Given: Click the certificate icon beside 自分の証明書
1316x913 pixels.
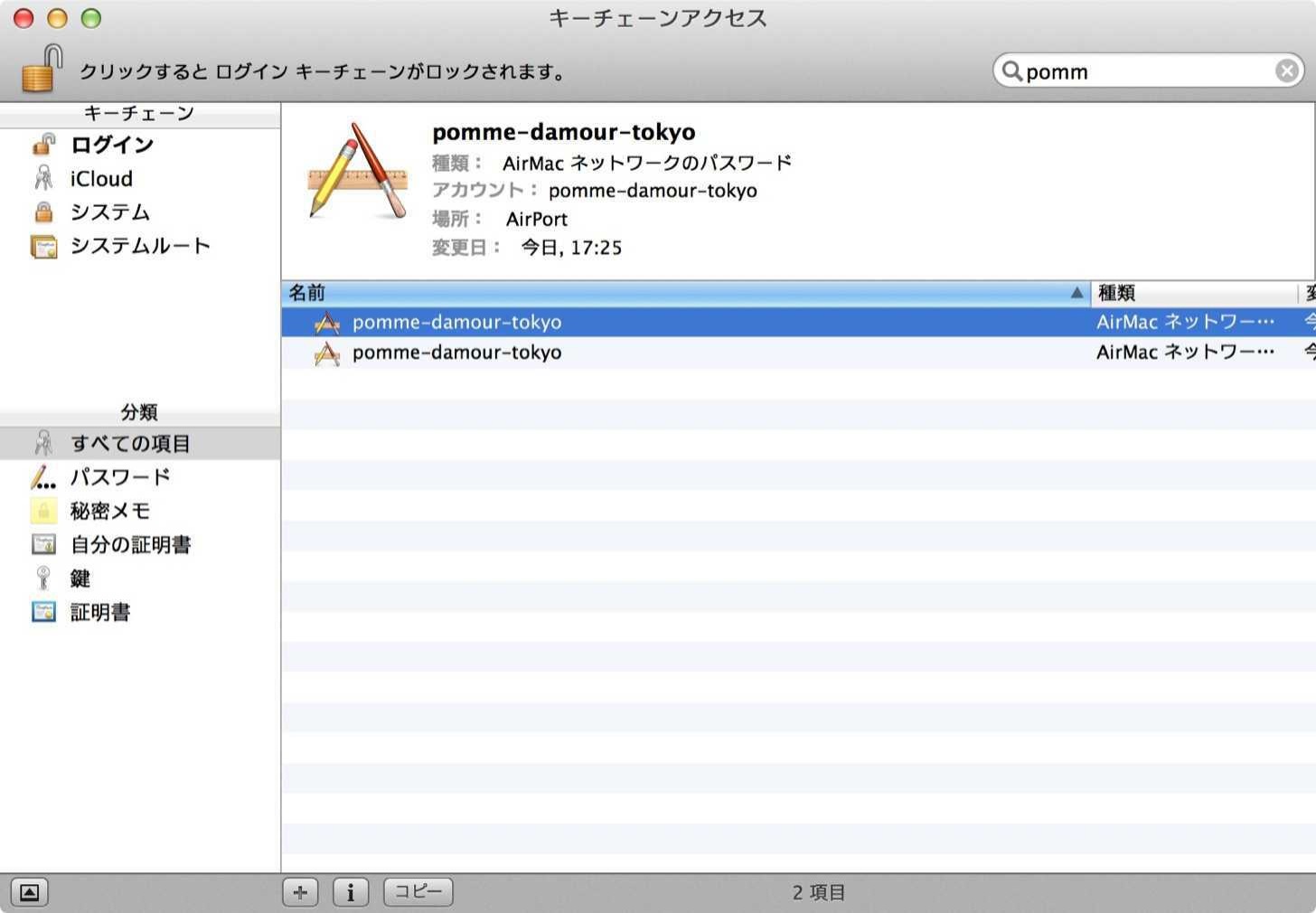Looking at the screenshot, I should (x=43, y=544).
